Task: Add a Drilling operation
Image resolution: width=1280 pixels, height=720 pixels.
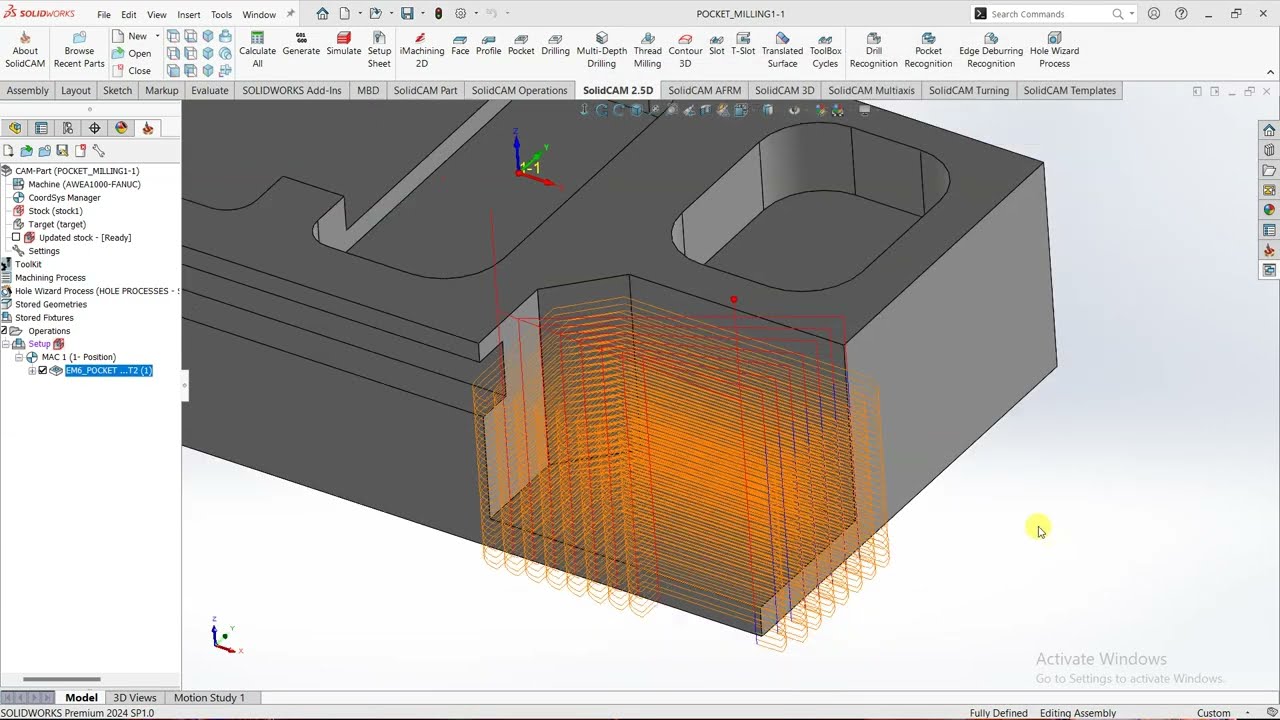Action: click(555, 44)
